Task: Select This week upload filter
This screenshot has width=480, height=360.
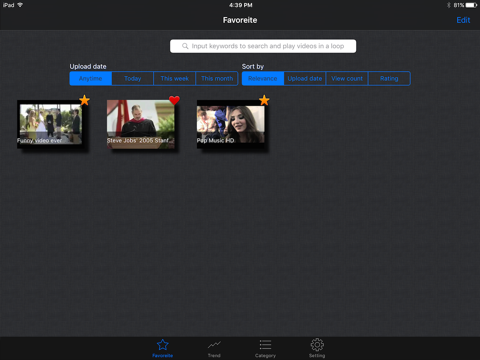Action: pos(175,79)
